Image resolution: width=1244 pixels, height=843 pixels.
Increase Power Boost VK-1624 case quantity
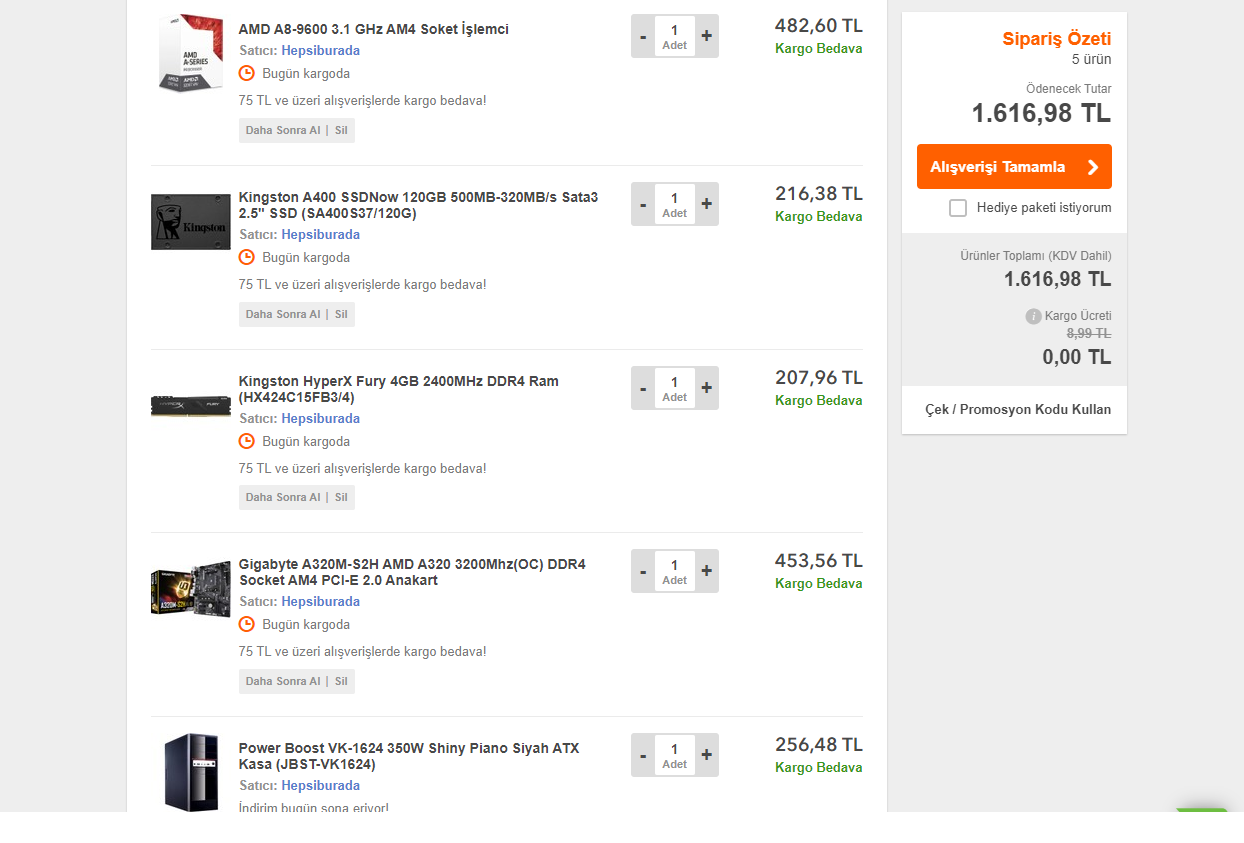(707, 755)
